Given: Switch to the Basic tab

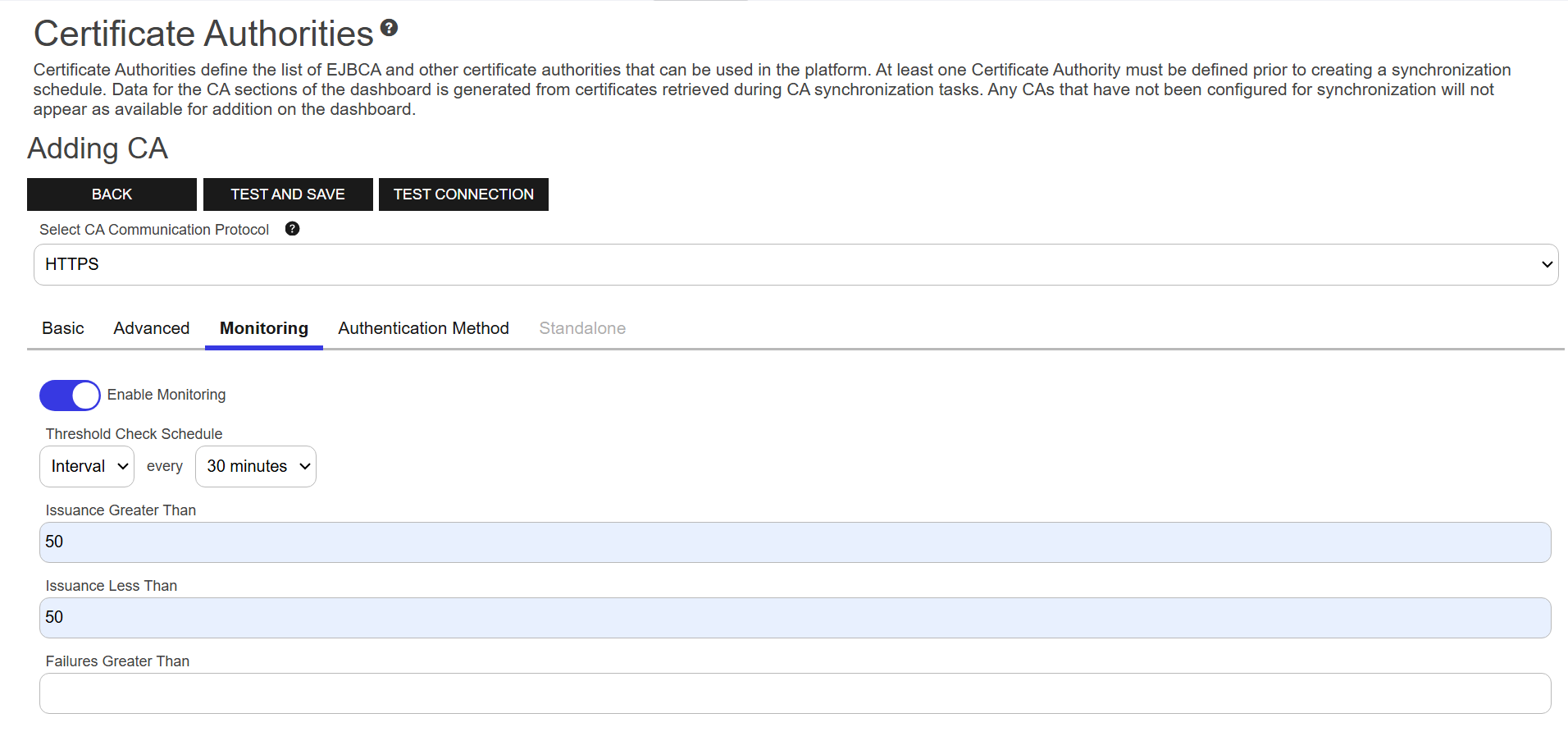Looking at the screenshot, I should pos(63,328).
